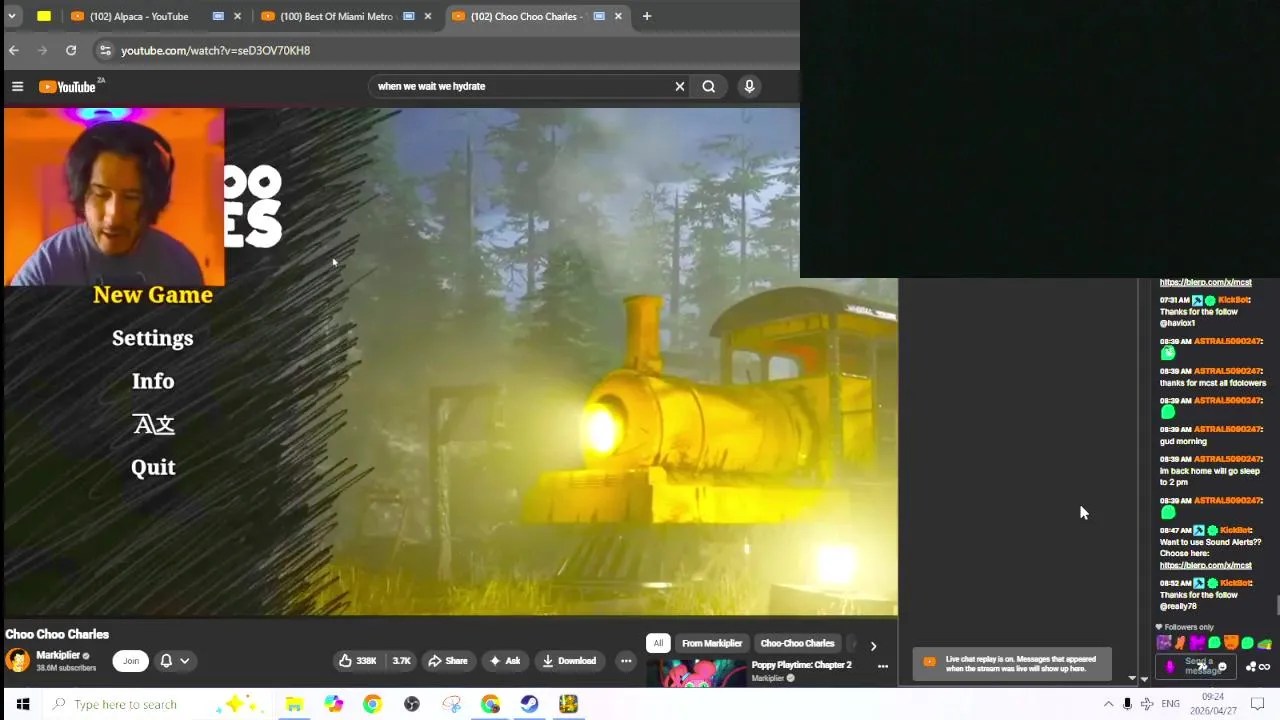Dislike the video showing 3.7K

tap(400, 661)
